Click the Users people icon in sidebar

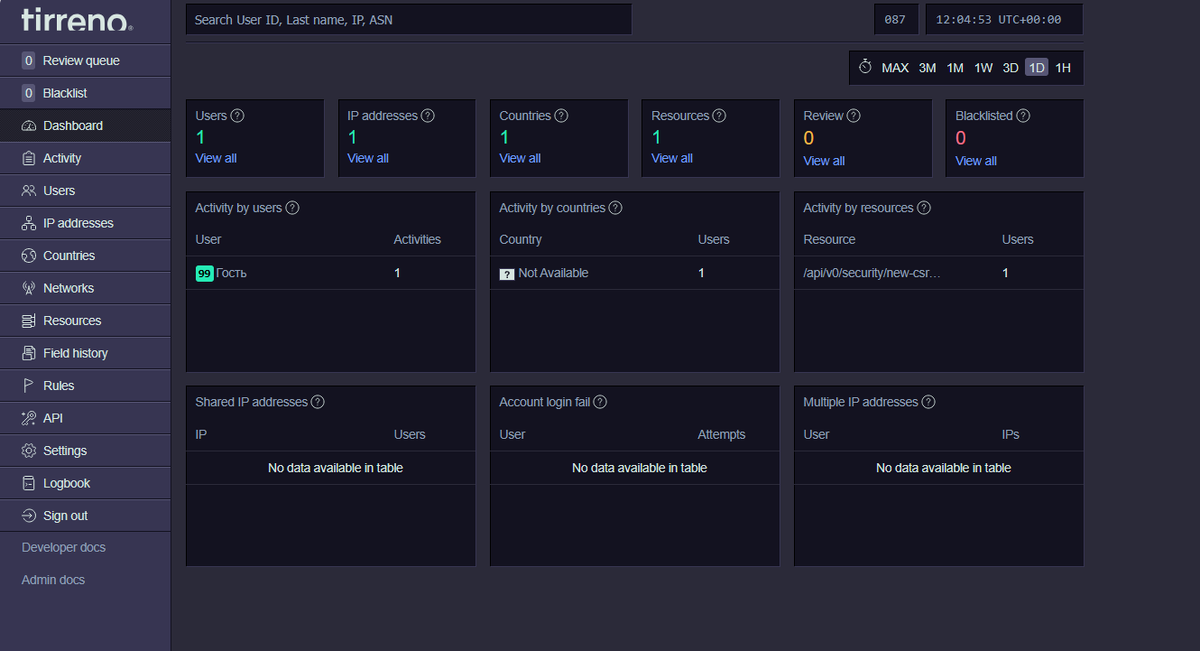[29, 191]
